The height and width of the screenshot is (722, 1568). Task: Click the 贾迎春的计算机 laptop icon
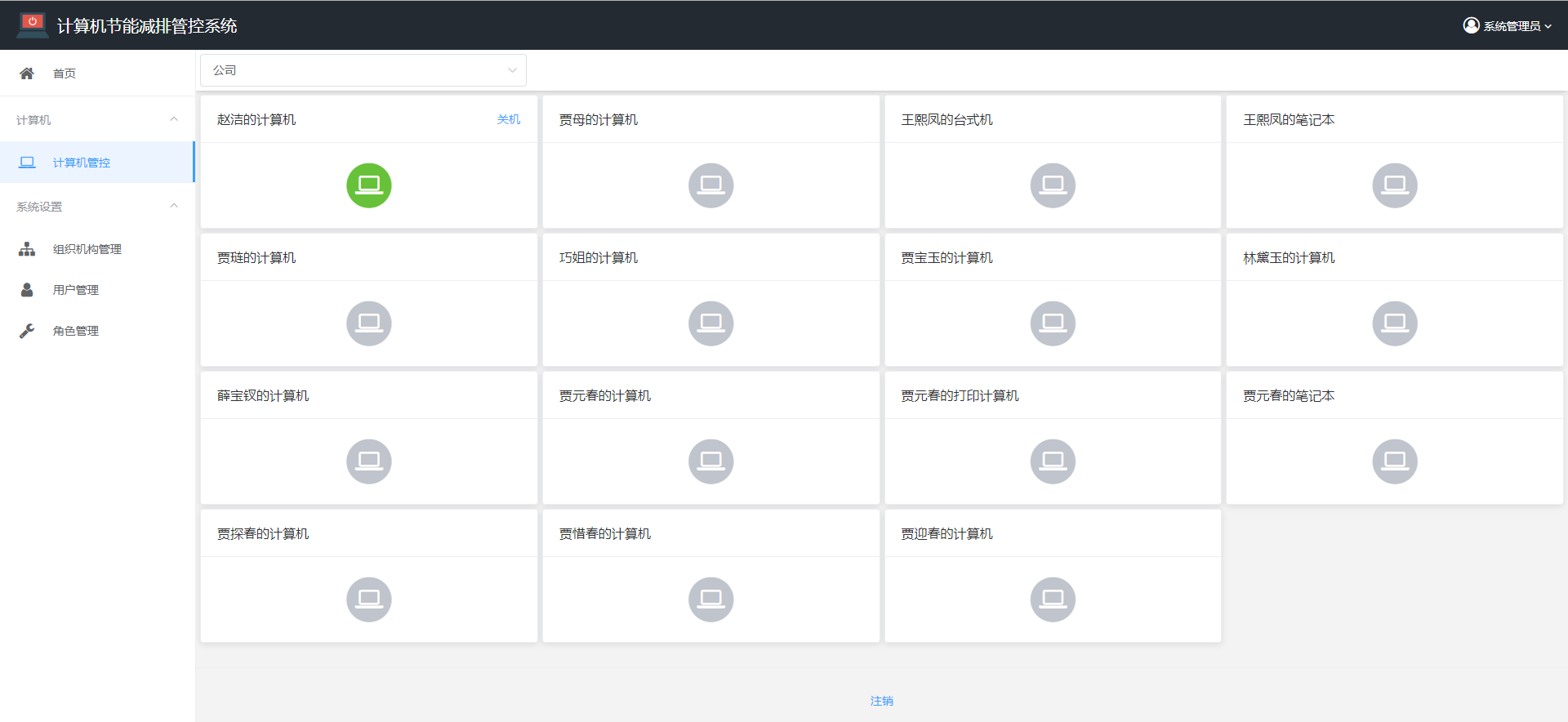[1053, 599]
